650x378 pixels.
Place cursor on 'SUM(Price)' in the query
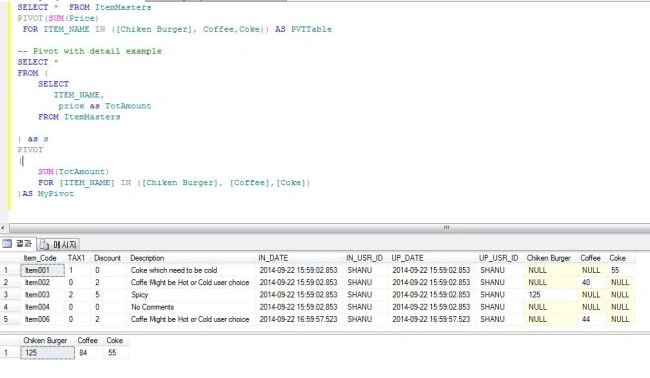(x=73, y=18)
